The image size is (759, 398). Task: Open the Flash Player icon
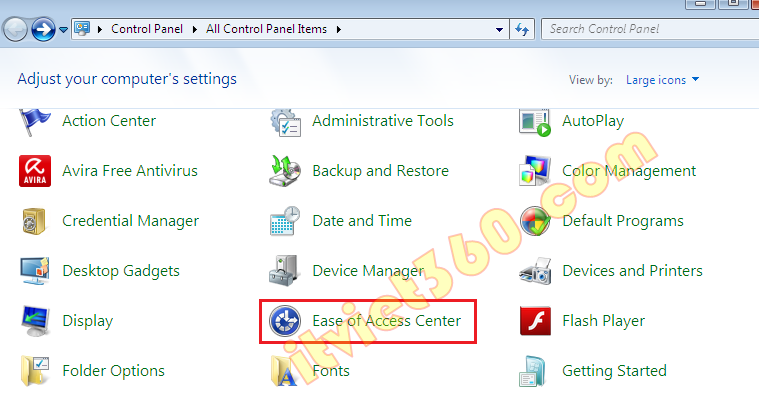(535, 321)
